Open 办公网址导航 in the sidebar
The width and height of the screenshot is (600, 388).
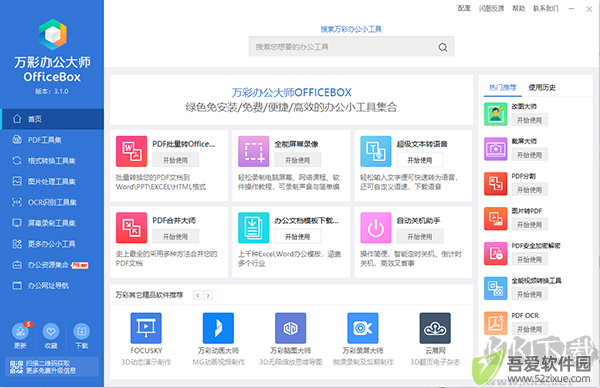point(52,285)
